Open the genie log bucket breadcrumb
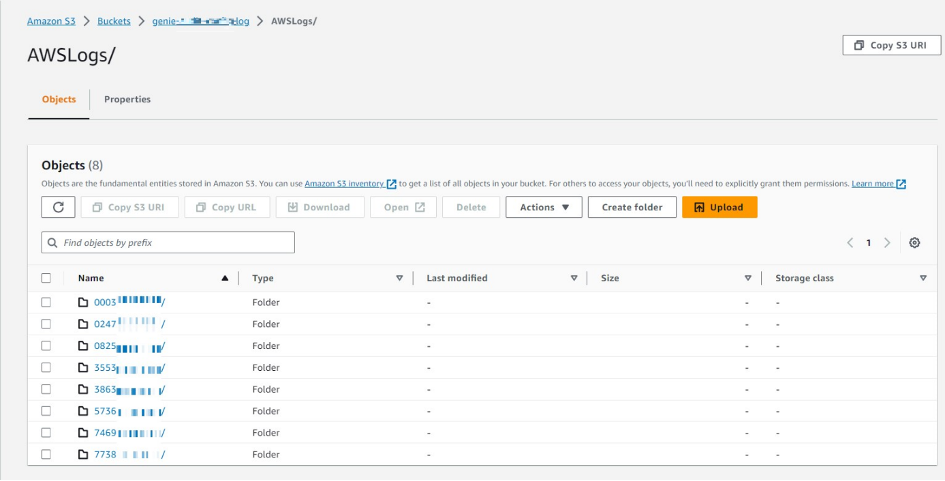The width and height of the screenshot is (945, 481). 201,21
